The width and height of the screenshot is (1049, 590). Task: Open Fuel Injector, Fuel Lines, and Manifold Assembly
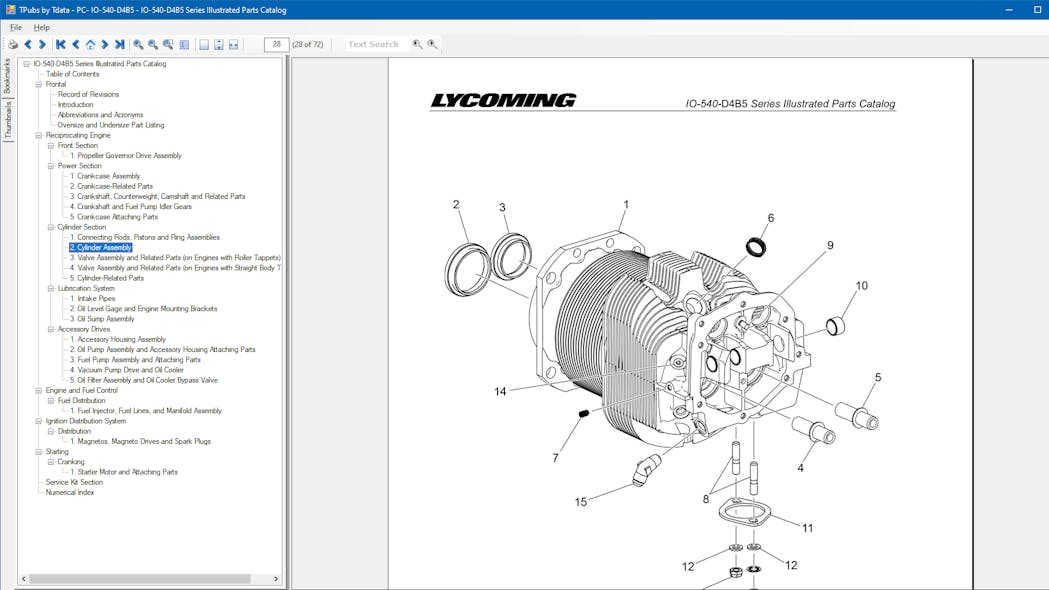(x=146, y=411)
